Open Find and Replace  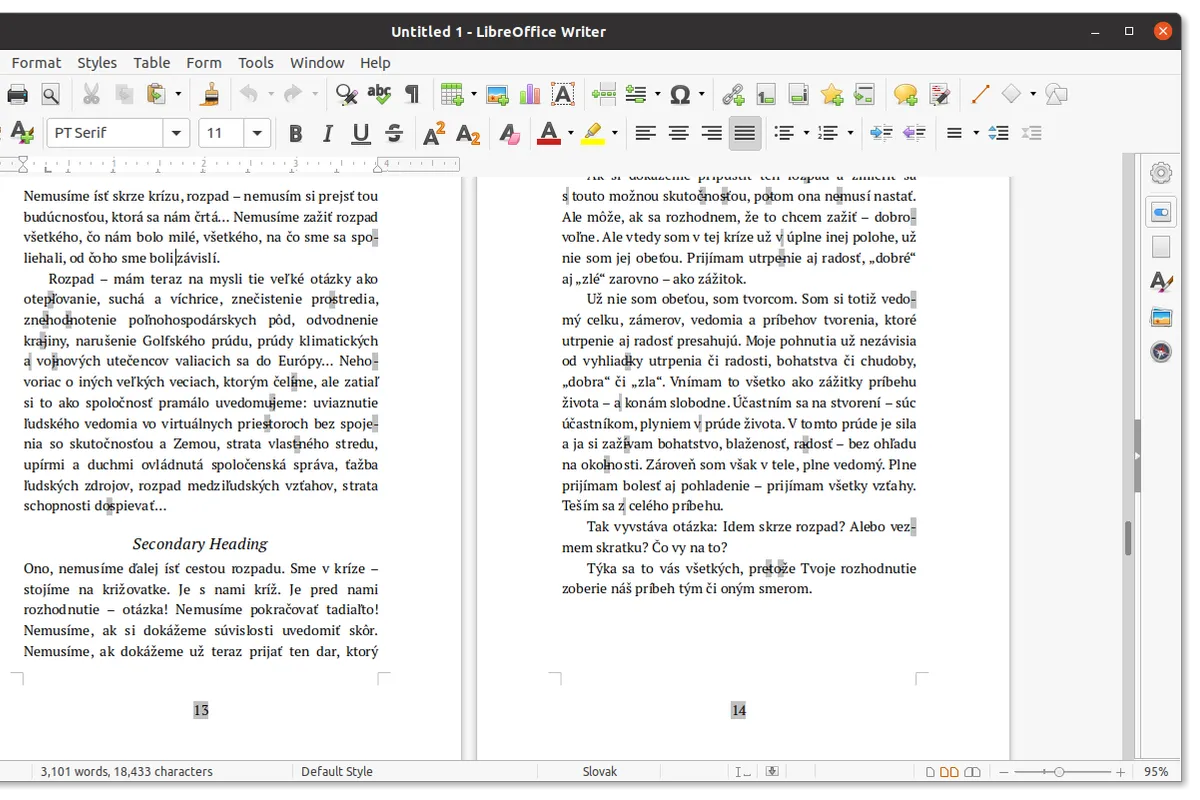pos(346,95)
